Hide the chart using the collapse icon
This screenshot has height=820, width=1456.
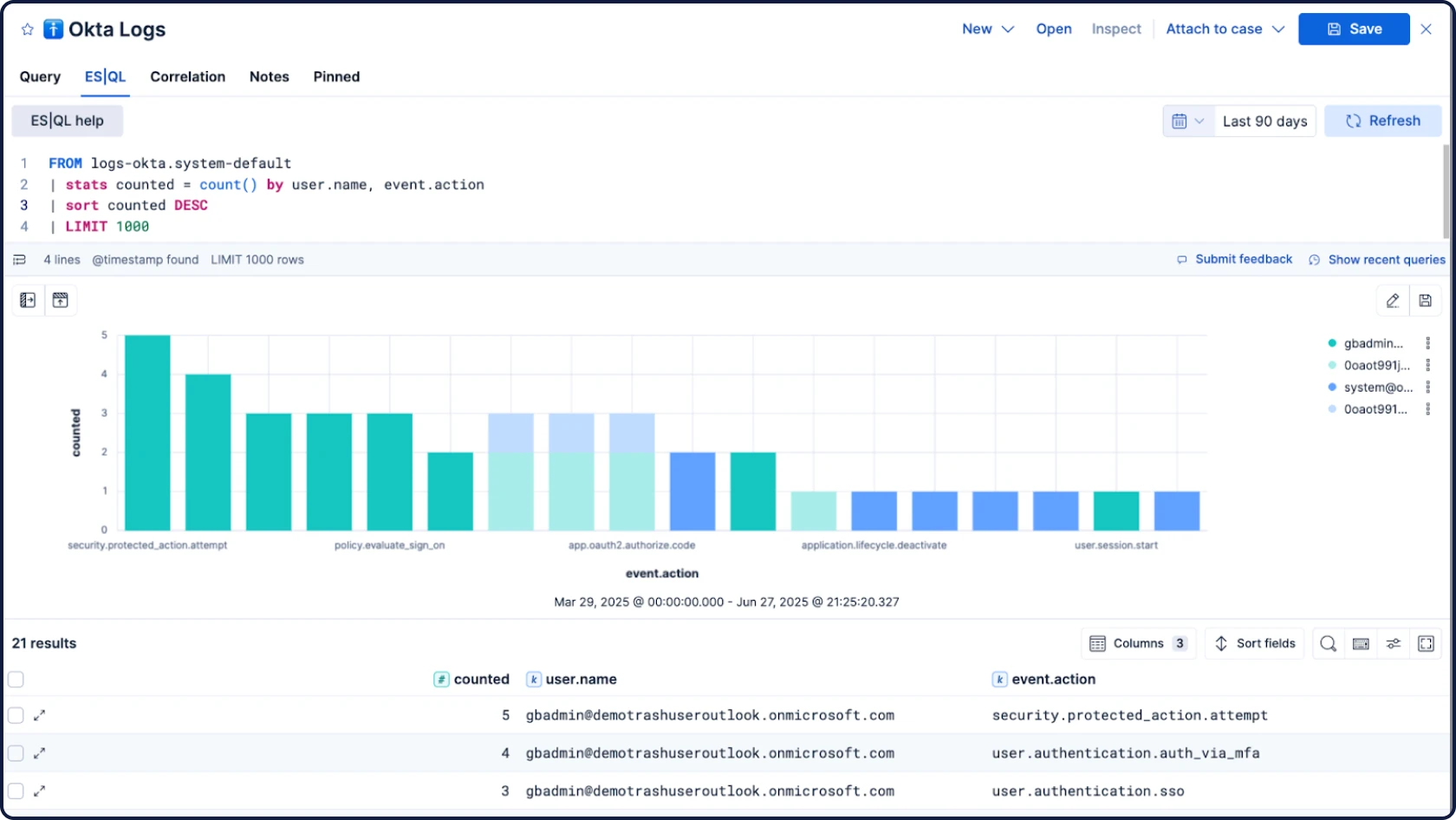click(x=61, y=300)
